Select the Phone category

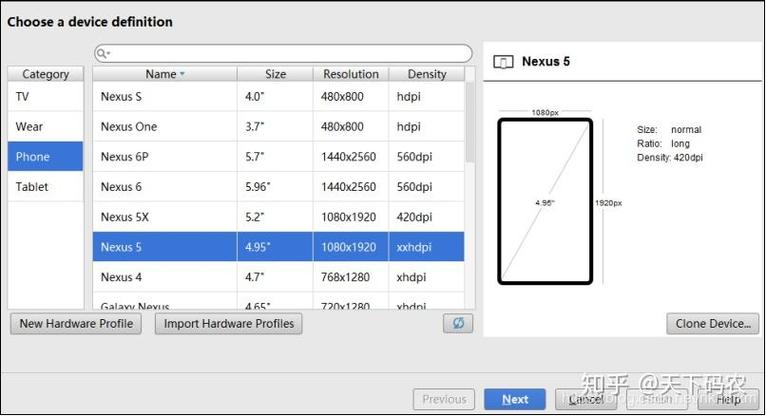45,157
